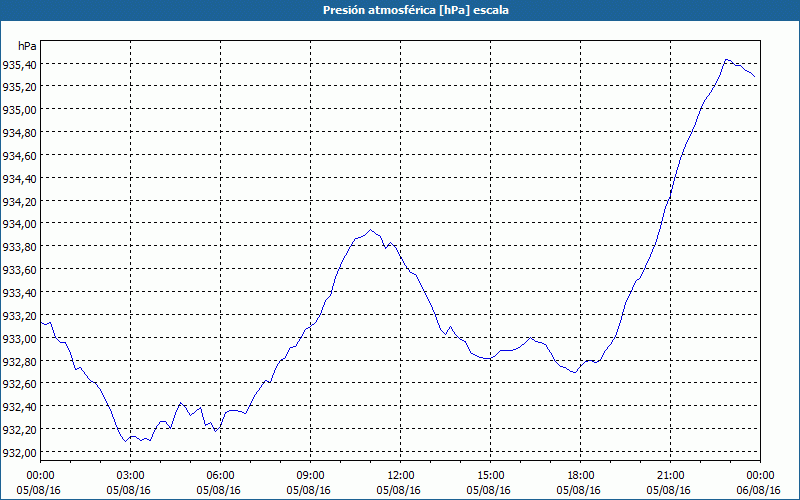
Task: Click the 934,20 y-axis label
Action: click(19, 202)
